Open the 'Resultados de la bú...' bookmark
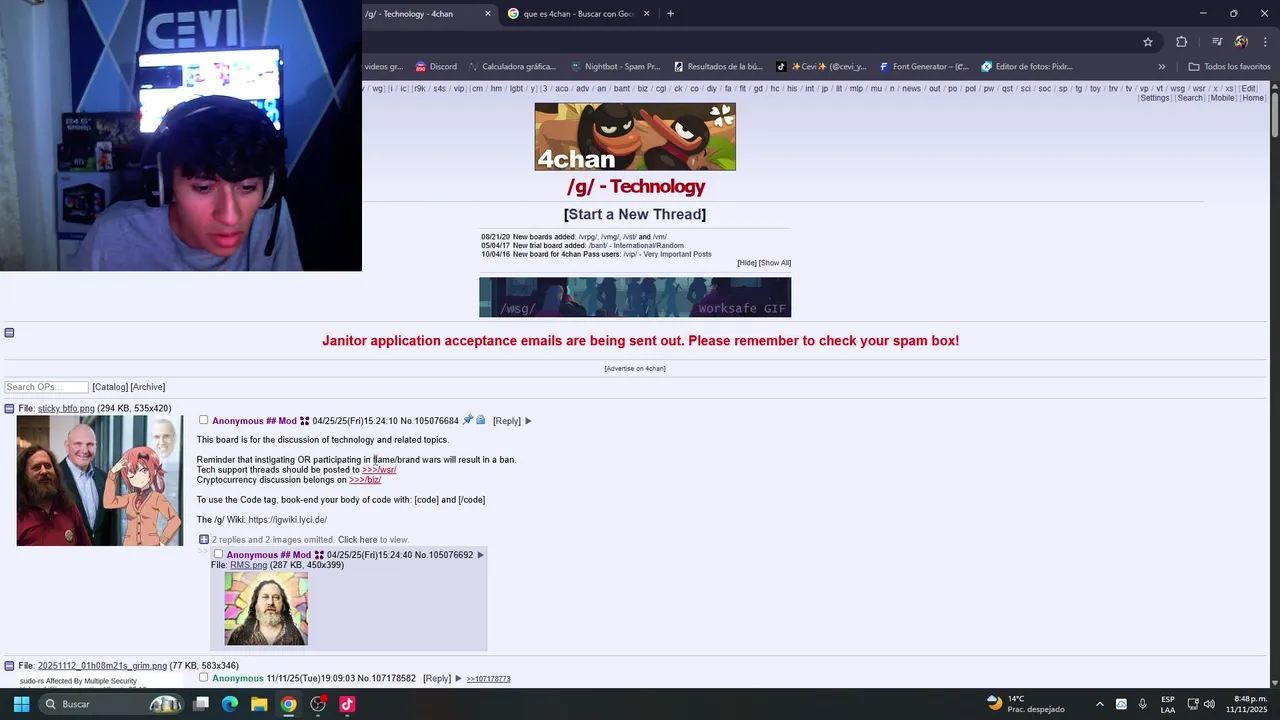1280x720 pixels. (x=718, y=67)
